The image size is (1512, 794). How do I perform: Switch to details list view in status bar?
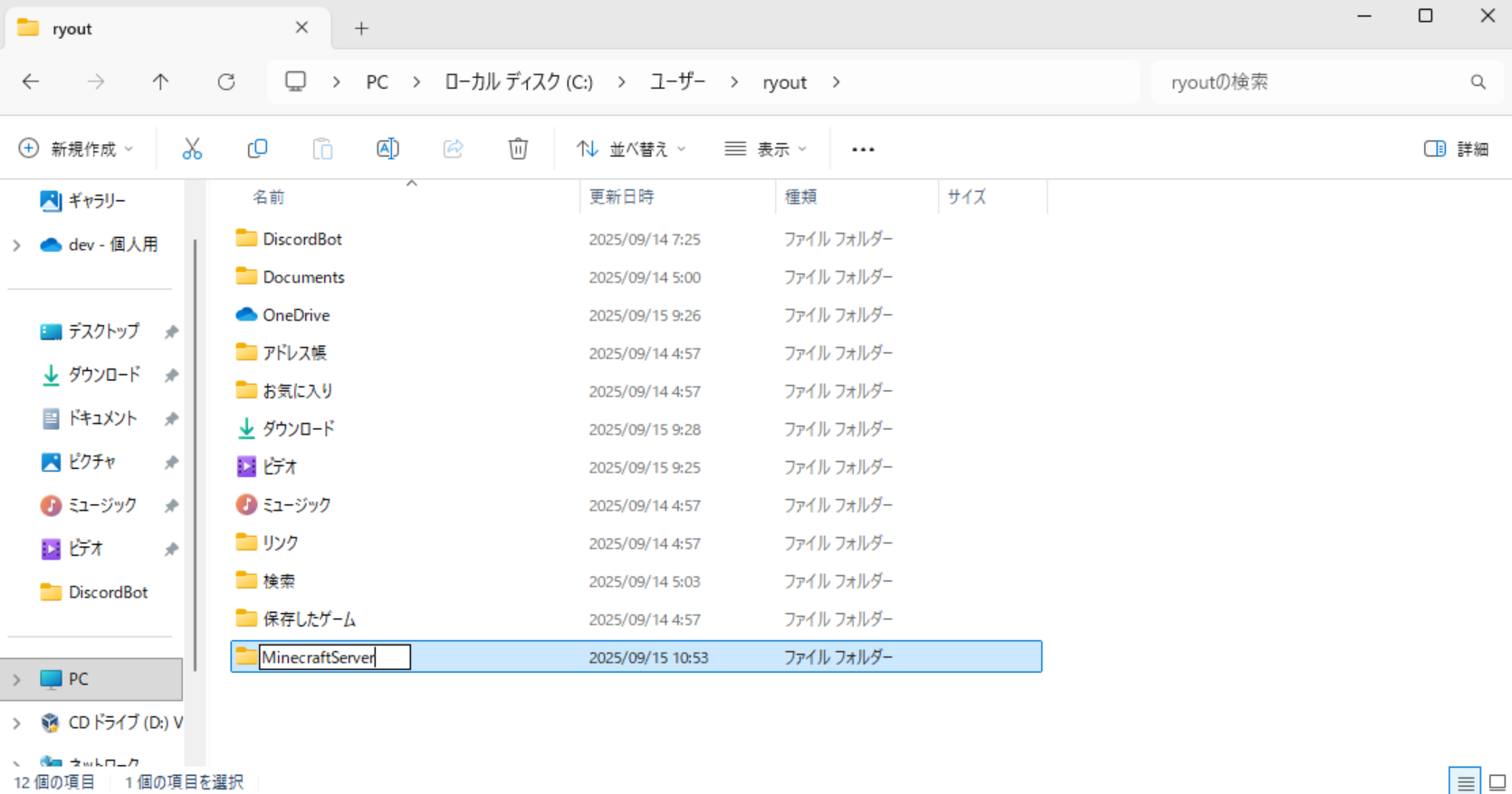(1465, 781)
